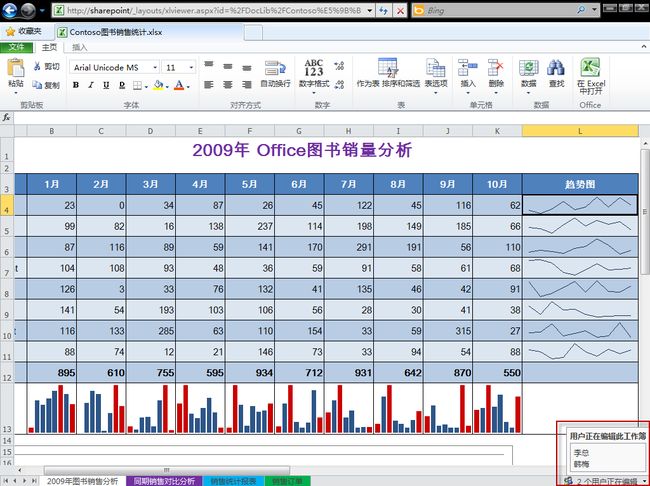Viewport: 650px width, 486px height.
Task: Click the vertical scrollbar thumb
Action: click(x=645, y=211)
